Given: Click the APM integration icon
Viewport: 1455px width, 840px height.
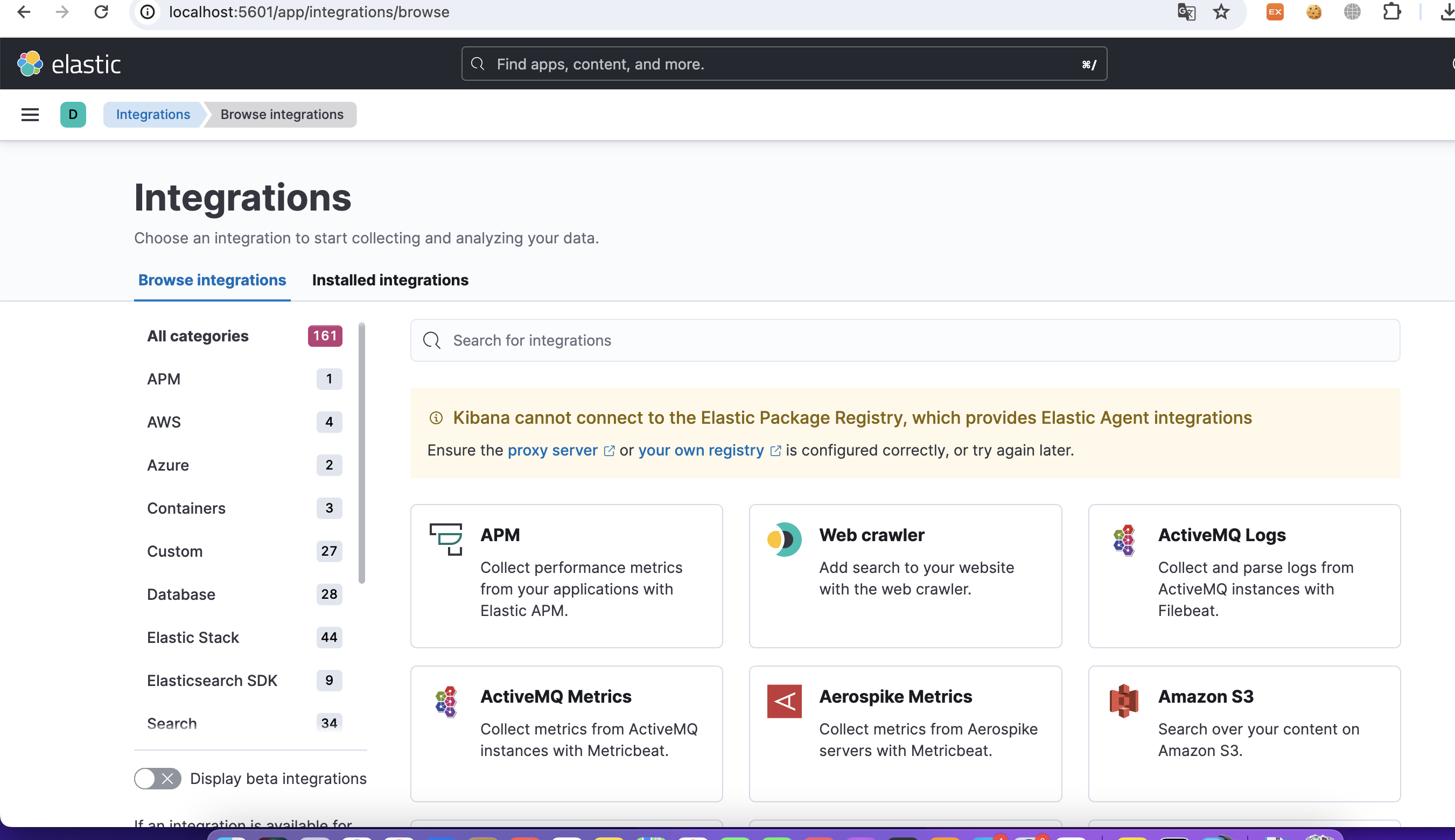Looking at the screenshot, I should [x=446, y=540].
